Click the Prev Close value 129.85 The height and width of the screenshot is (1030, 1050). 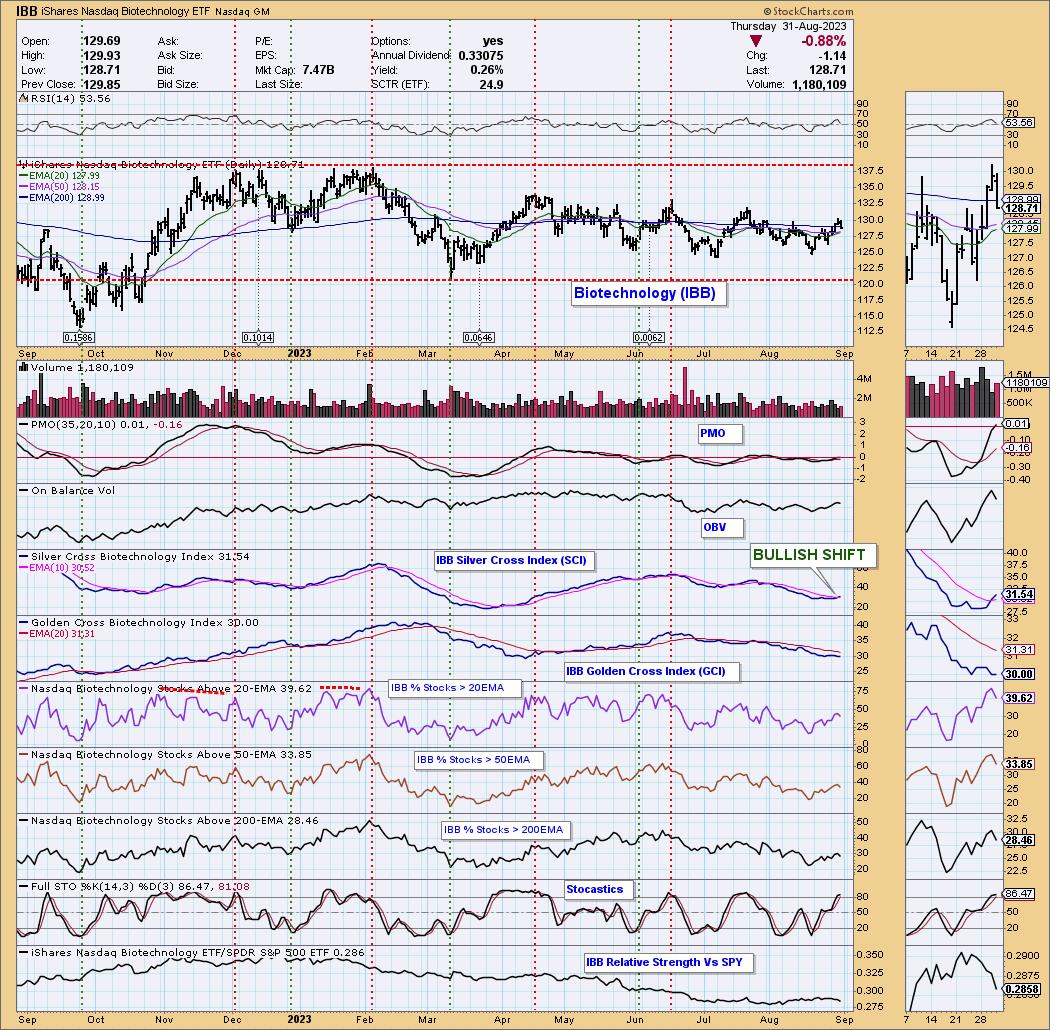point(101,84)
